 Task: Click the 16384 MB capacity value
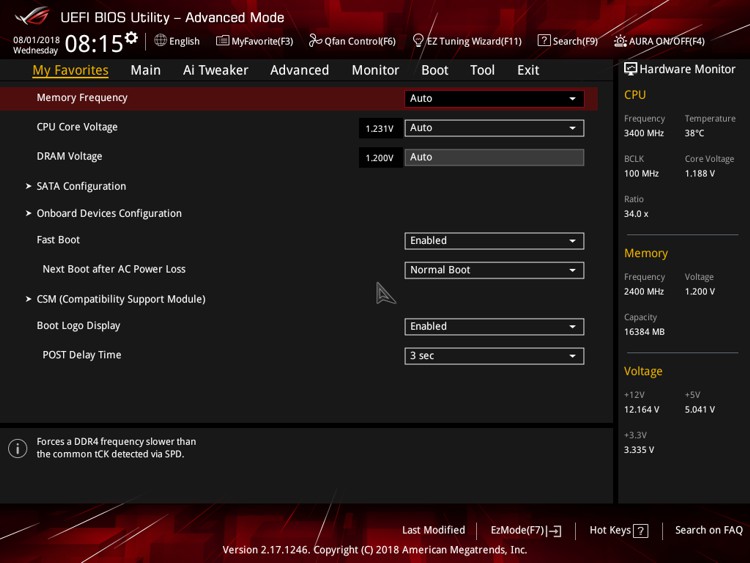(x=644, y=332)
